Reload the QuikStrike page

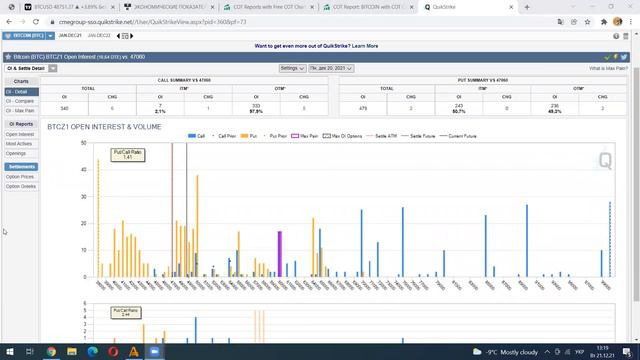click(x=36, y=22)
